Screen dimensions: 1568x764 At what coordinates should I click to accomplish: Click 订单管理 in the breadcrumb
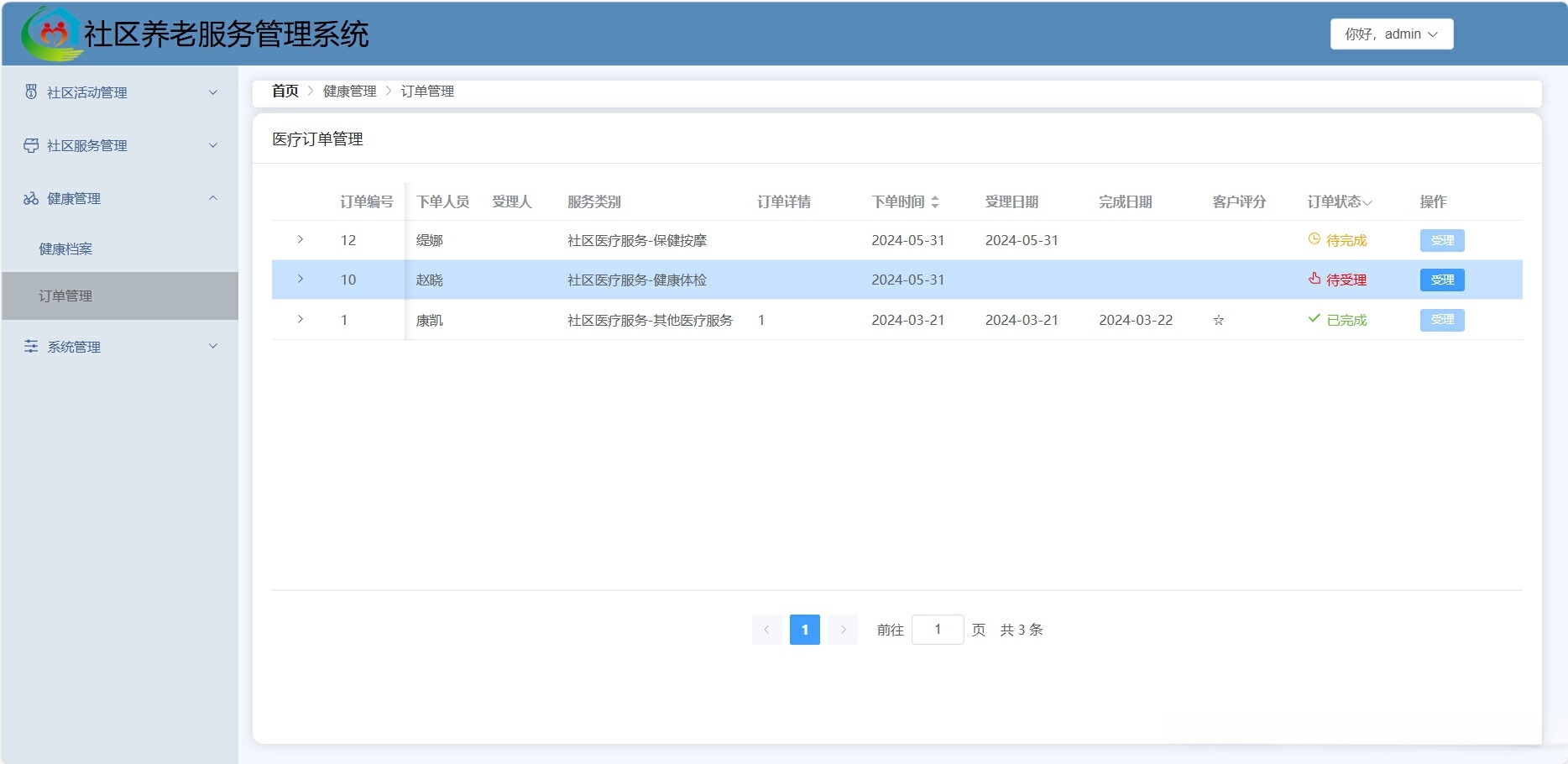pos(427,91)
